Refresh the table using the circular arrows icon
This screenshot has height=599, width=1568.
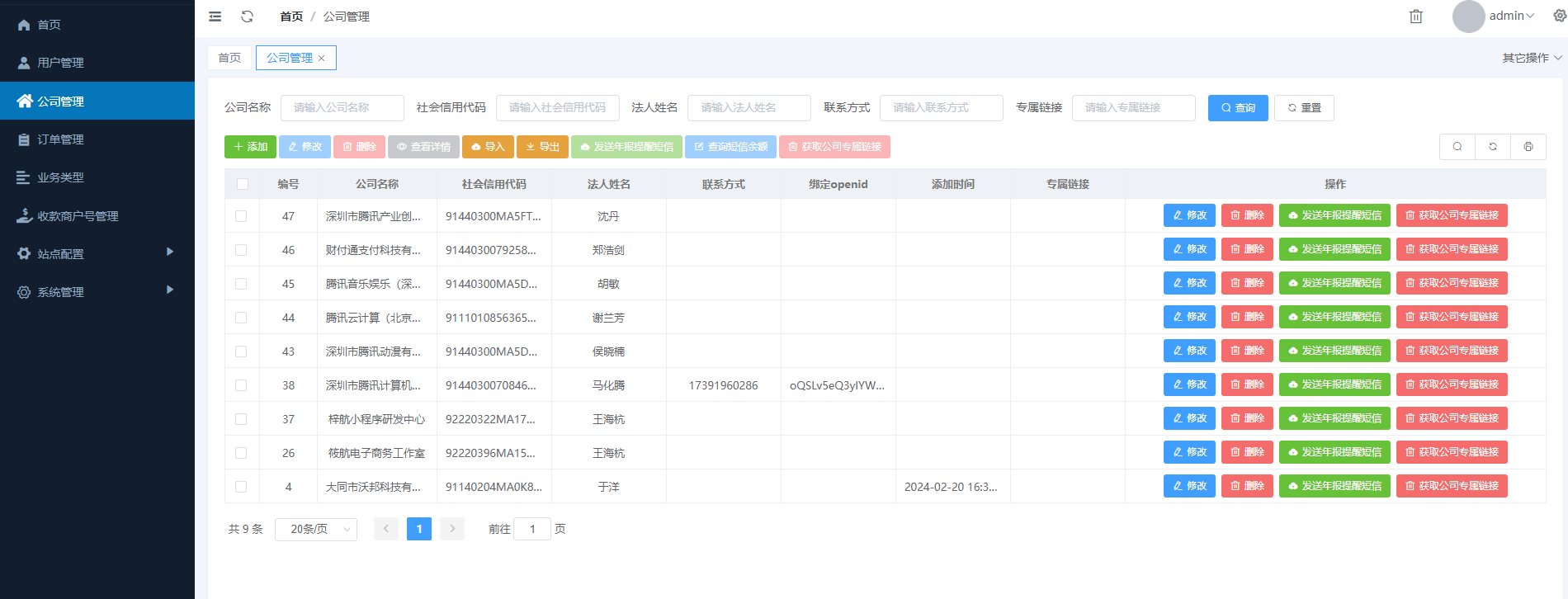point(1493,147)
